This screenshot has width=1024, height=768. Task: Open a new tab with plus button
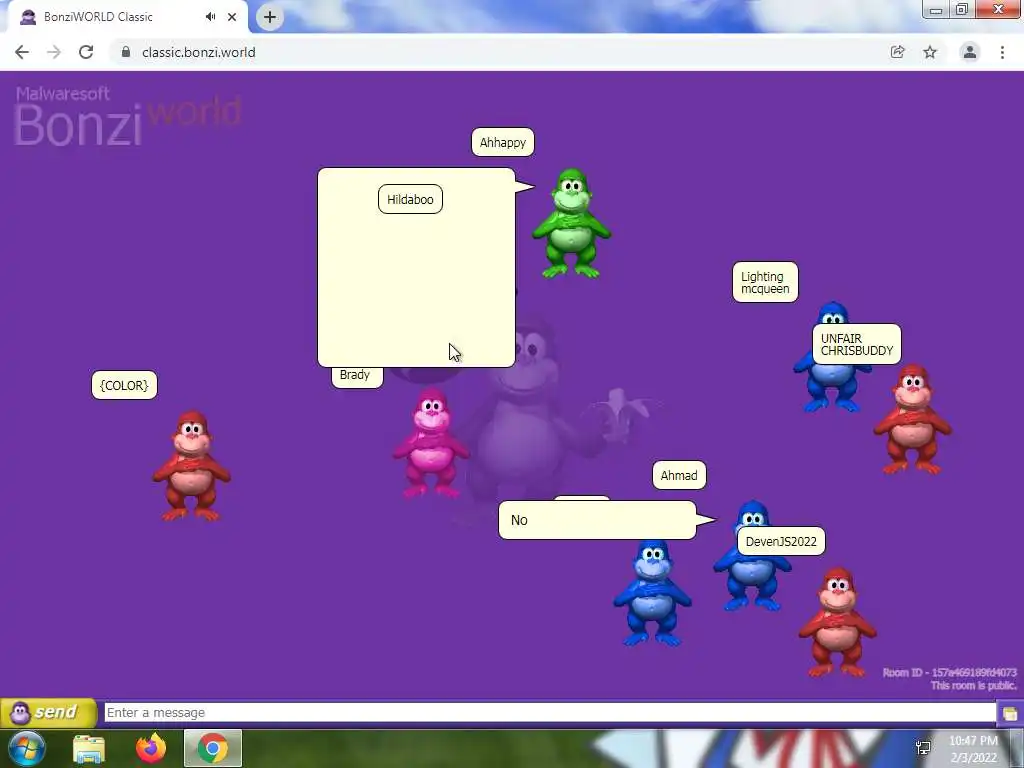270,17
